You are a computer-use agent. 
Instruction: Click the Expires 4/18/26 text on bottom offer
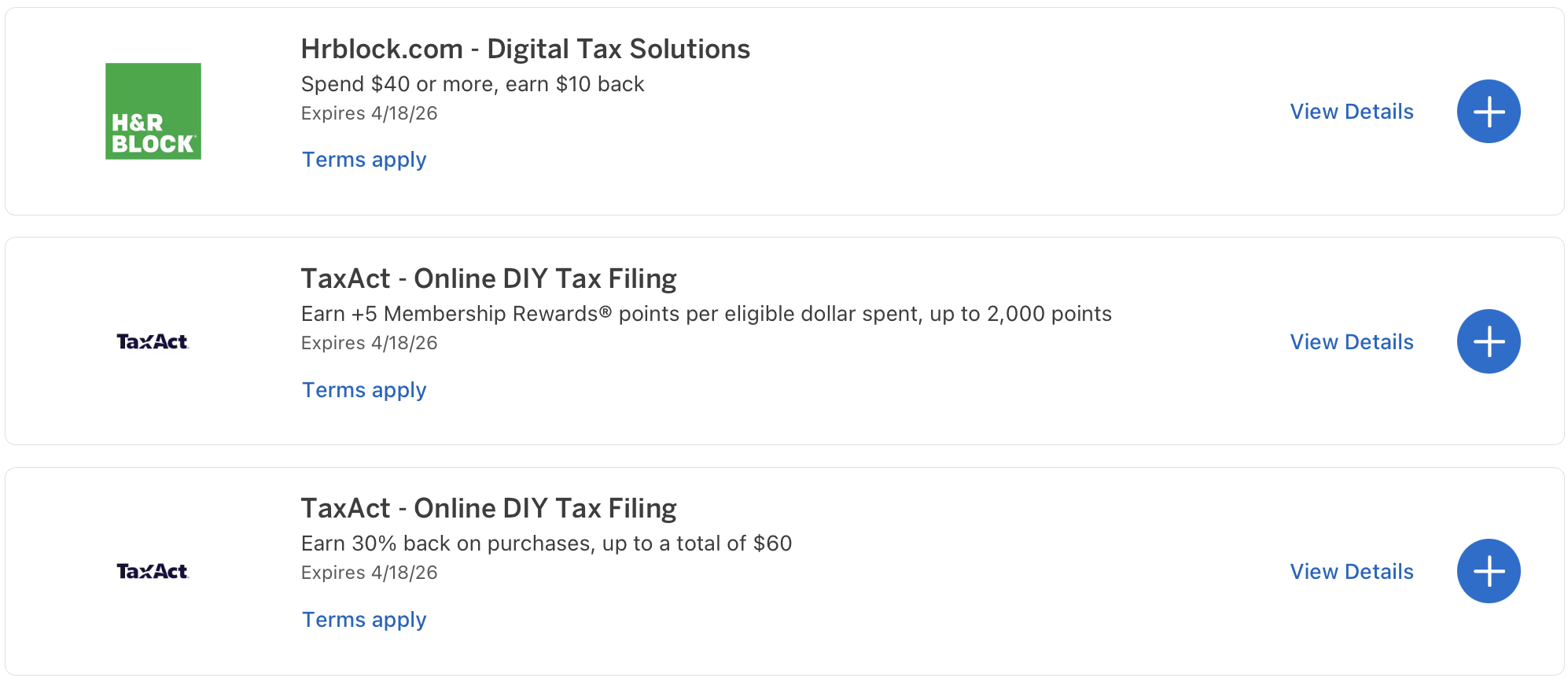pyautogui.click(x=368, y=572)
